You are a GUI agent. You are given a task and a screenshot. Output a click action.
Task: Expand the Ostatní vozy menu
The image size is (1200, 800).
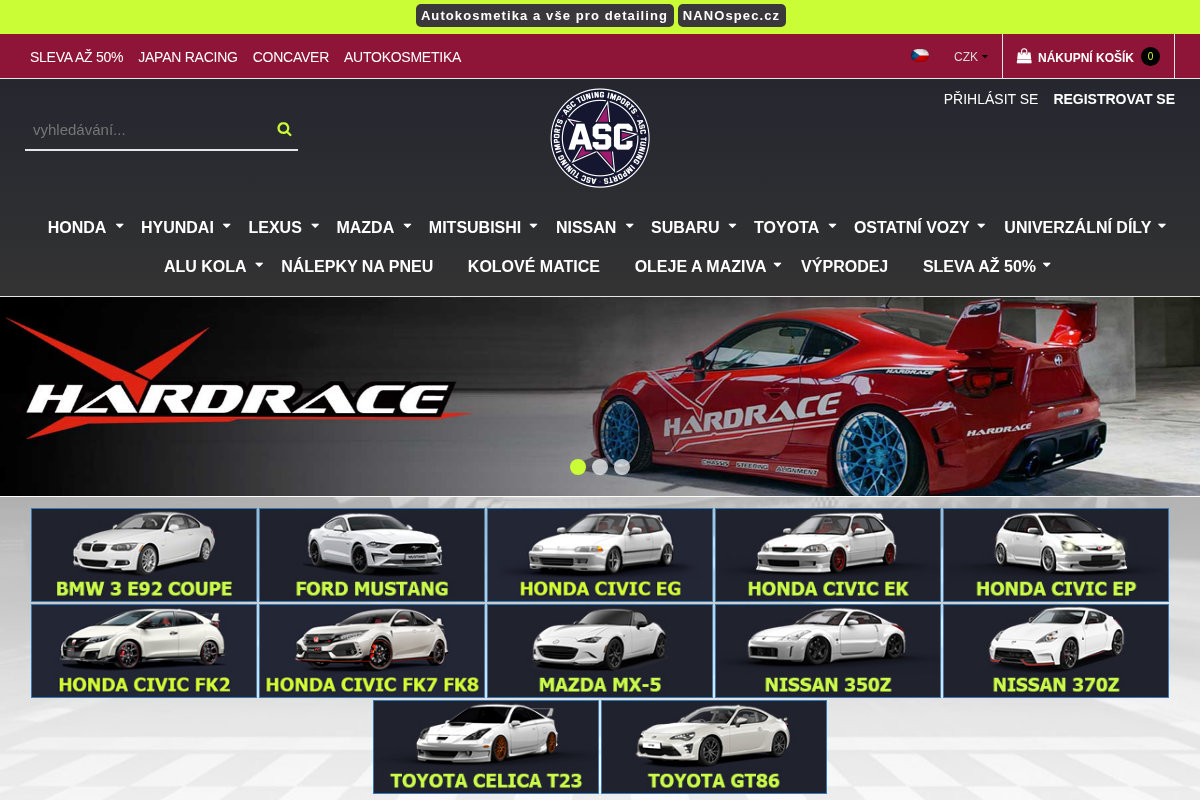pos(920,227)
